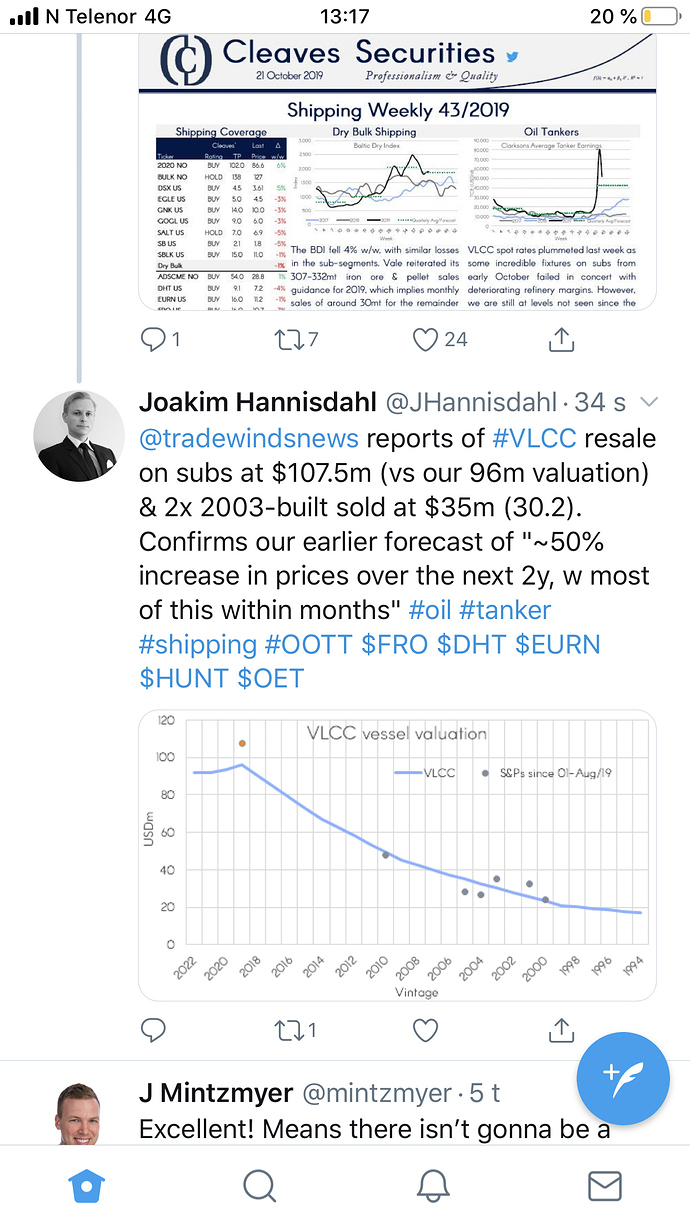This screenshot has height=1226, width=690.
Task: Open the Search tab
Action: 260,1186
